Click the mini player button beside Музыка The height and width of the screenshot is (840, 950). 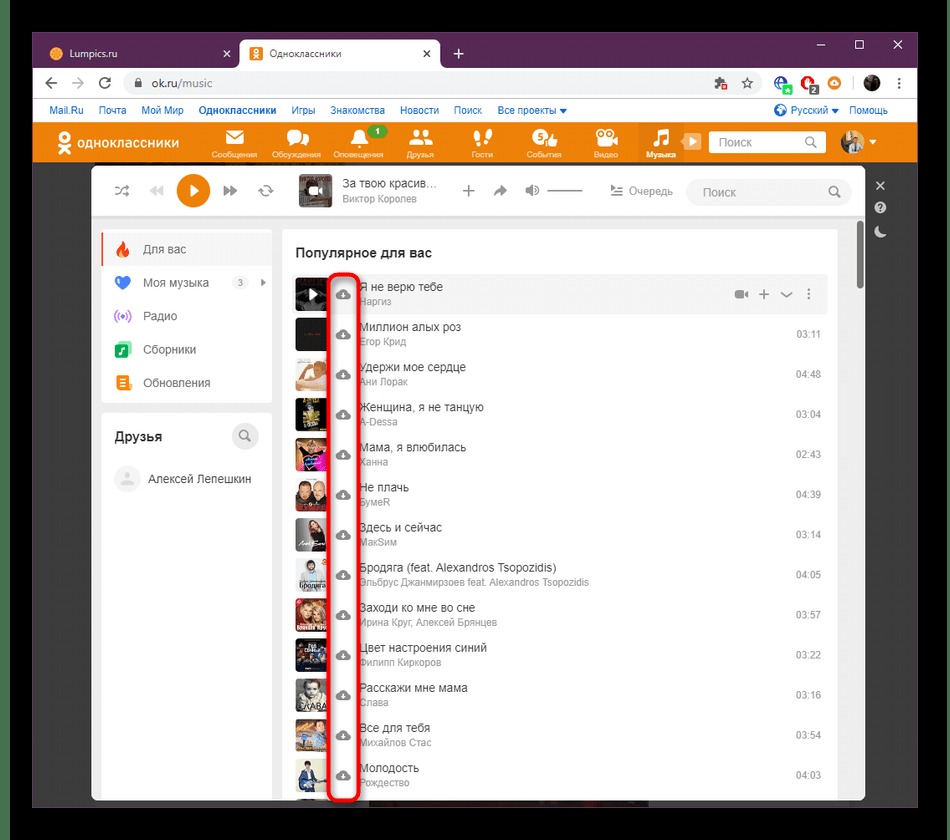pyautogui.click(x=691, y=142)
